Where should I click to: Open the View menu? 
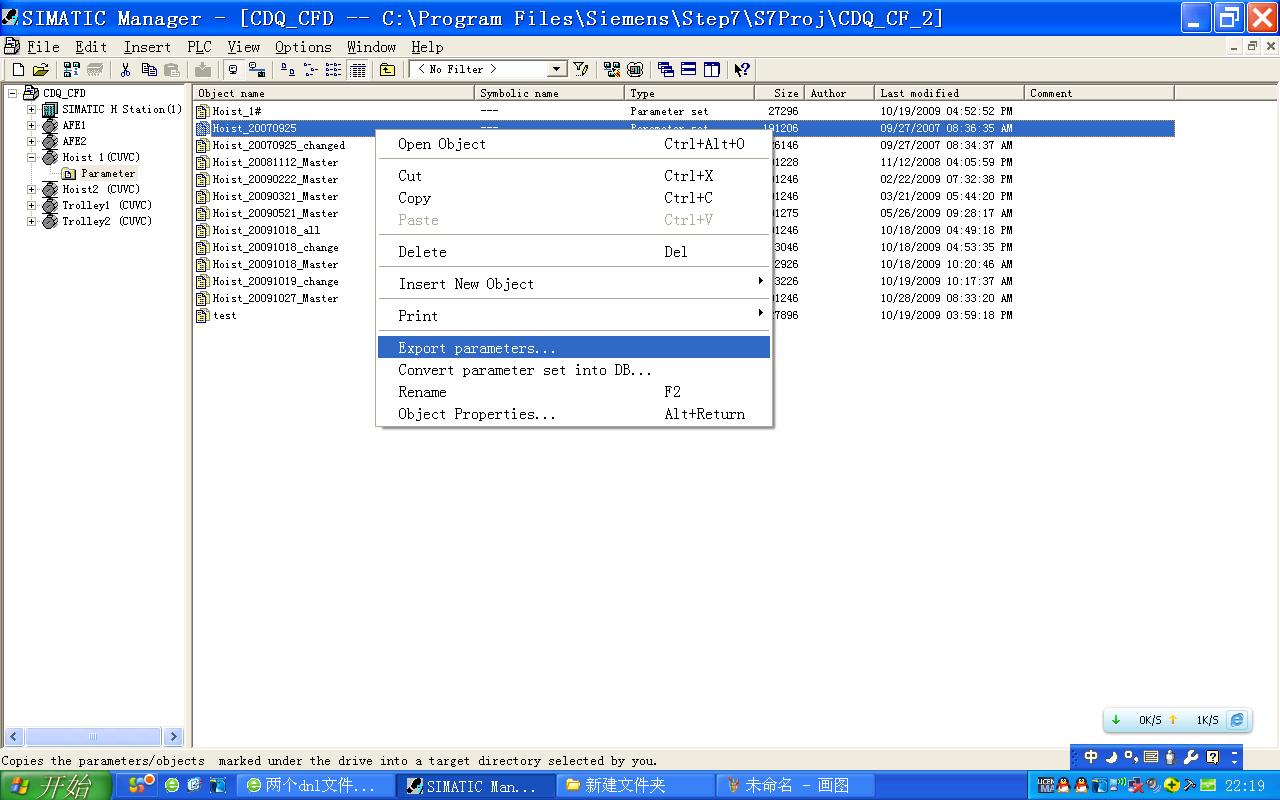pos(243,47)
